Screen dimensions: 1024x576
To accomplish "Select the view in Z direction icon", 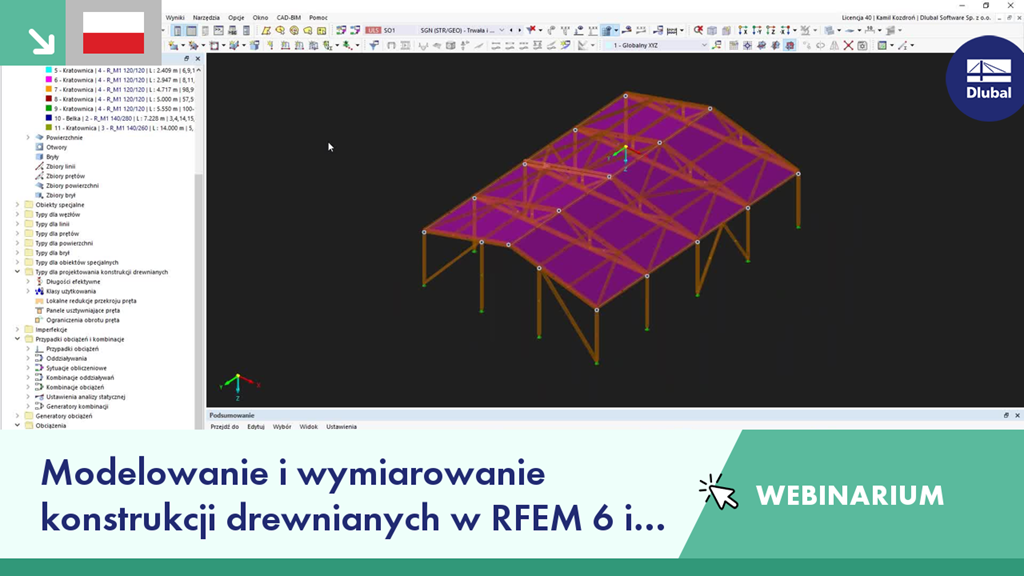I will (771, 30).
